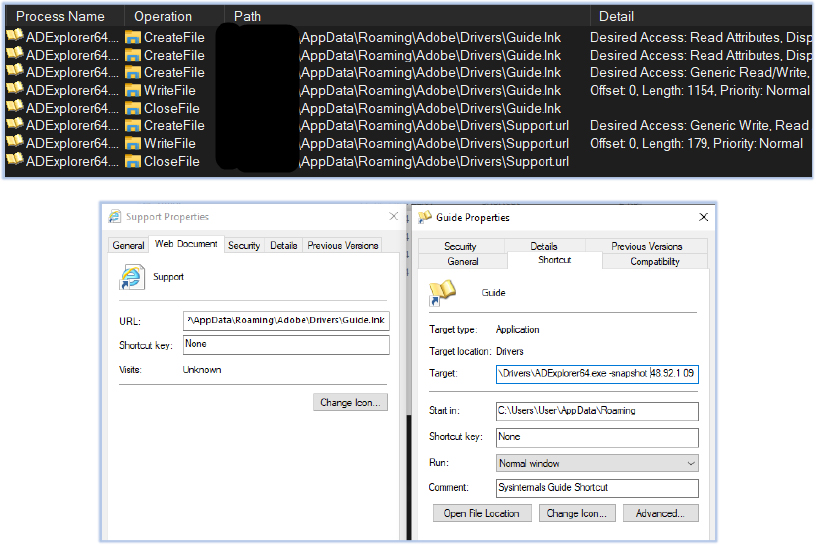
Task: Open the General tab in Guide Properties
Action: (x=463, y=261)
